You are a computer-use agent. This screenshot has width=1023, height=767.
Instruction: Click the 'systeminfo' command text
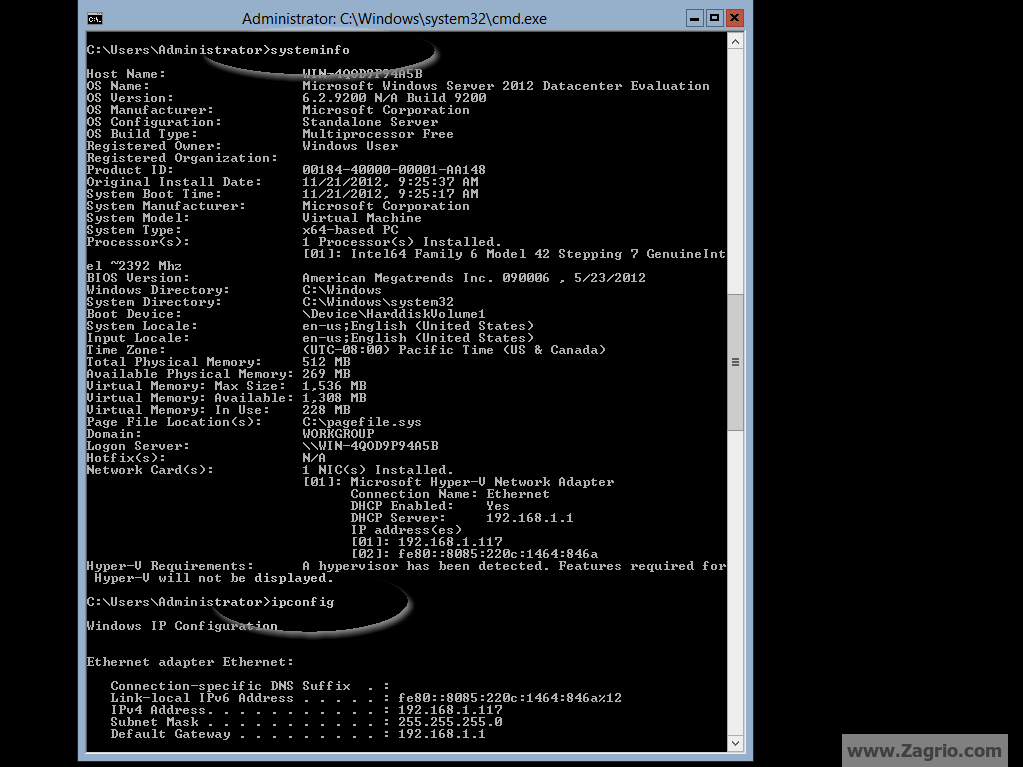(x=310, y=50)
